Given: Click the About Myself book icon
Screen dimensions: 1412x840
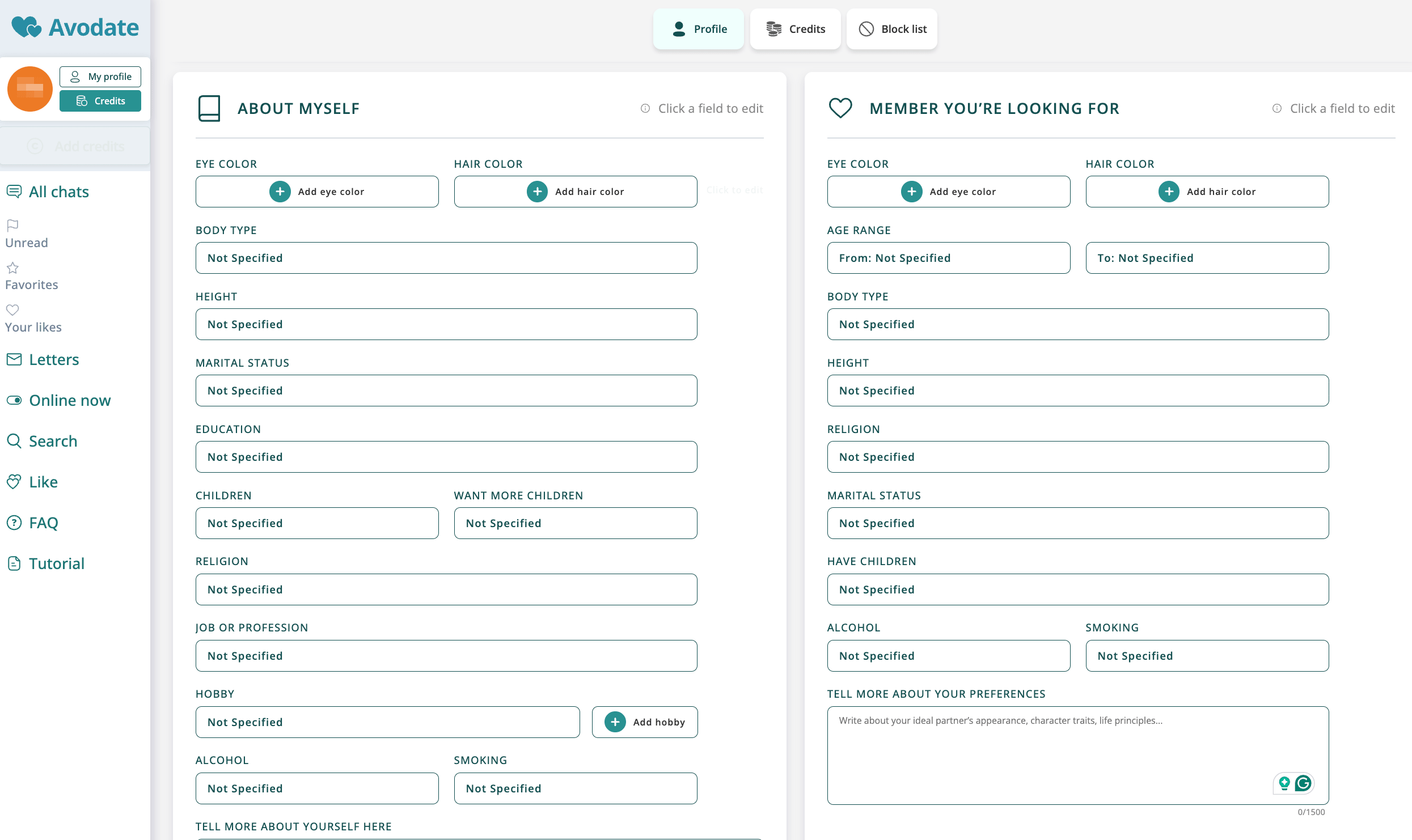Looking at the screenshot, I should point(209,108).
